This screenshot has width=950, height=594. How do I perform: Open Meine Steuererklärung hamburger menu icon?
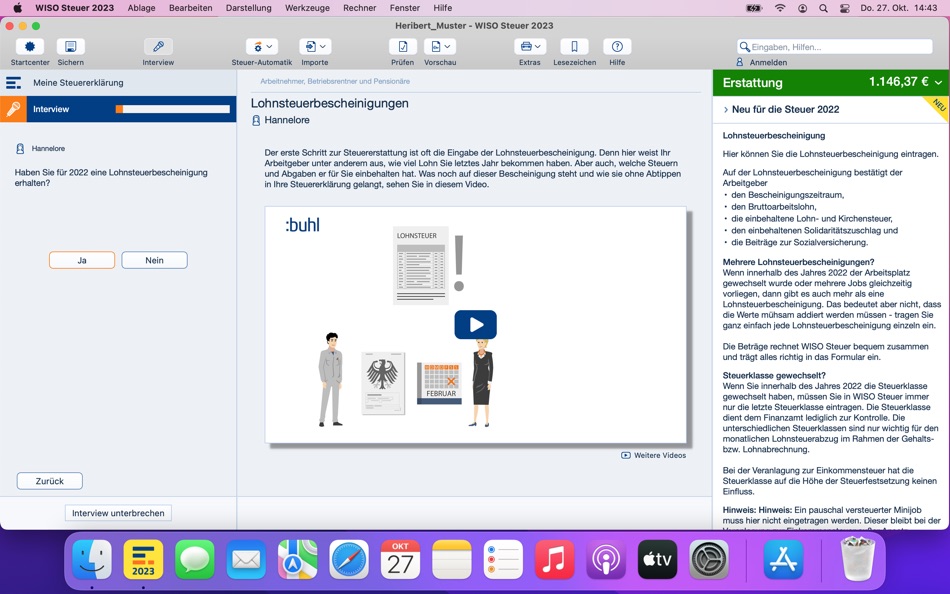pos(13,83)
